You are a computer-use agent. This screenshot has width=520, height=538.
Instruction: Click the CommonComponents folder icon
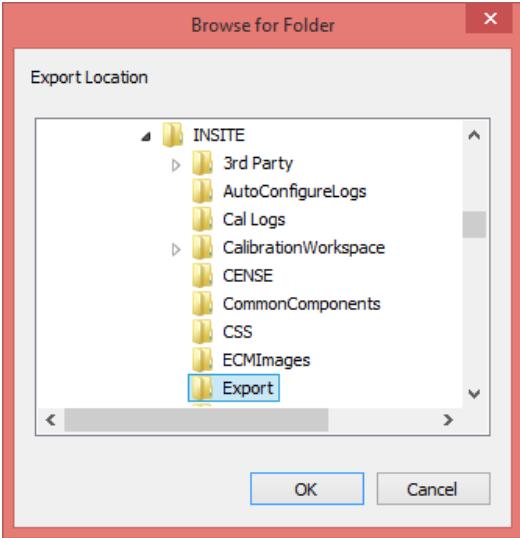pos(202,304)
